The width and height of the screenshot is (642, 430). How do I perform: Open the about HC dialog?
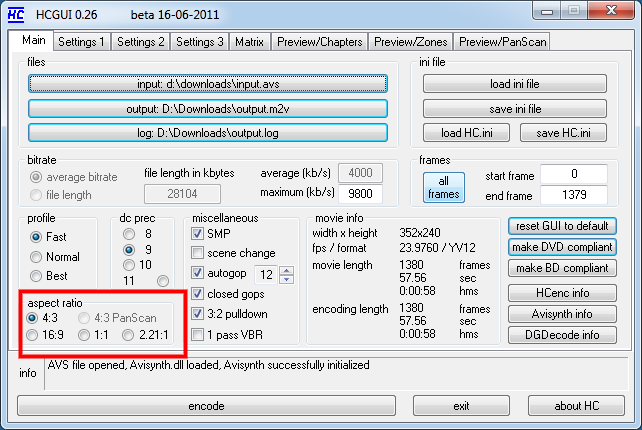[x=576, y=406]
